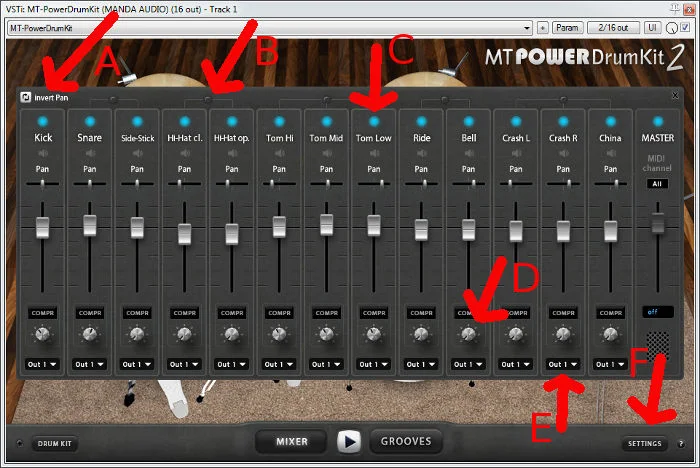Viewport: 700px width, 468px height.
Task: Open the SETTINGS page
Action: 645,443
